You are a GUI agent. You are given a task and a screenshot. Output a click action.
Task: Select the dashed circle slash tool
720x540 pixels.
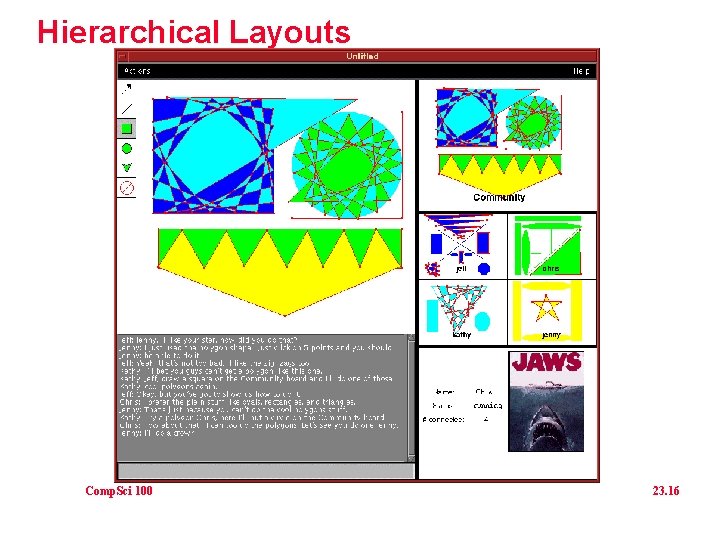click(127, 188)
